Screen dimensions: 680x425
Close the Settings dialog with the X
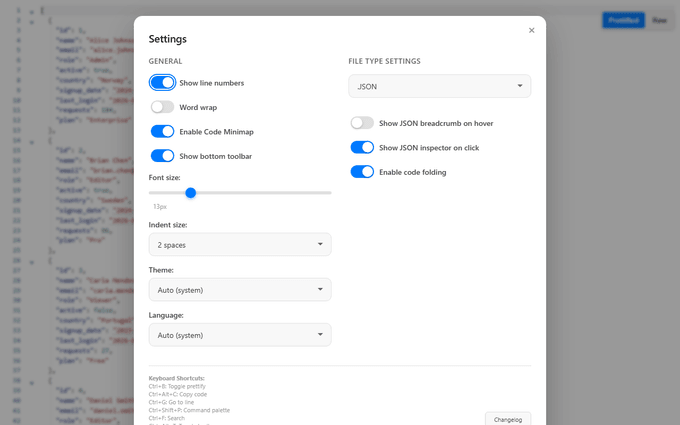531,30
